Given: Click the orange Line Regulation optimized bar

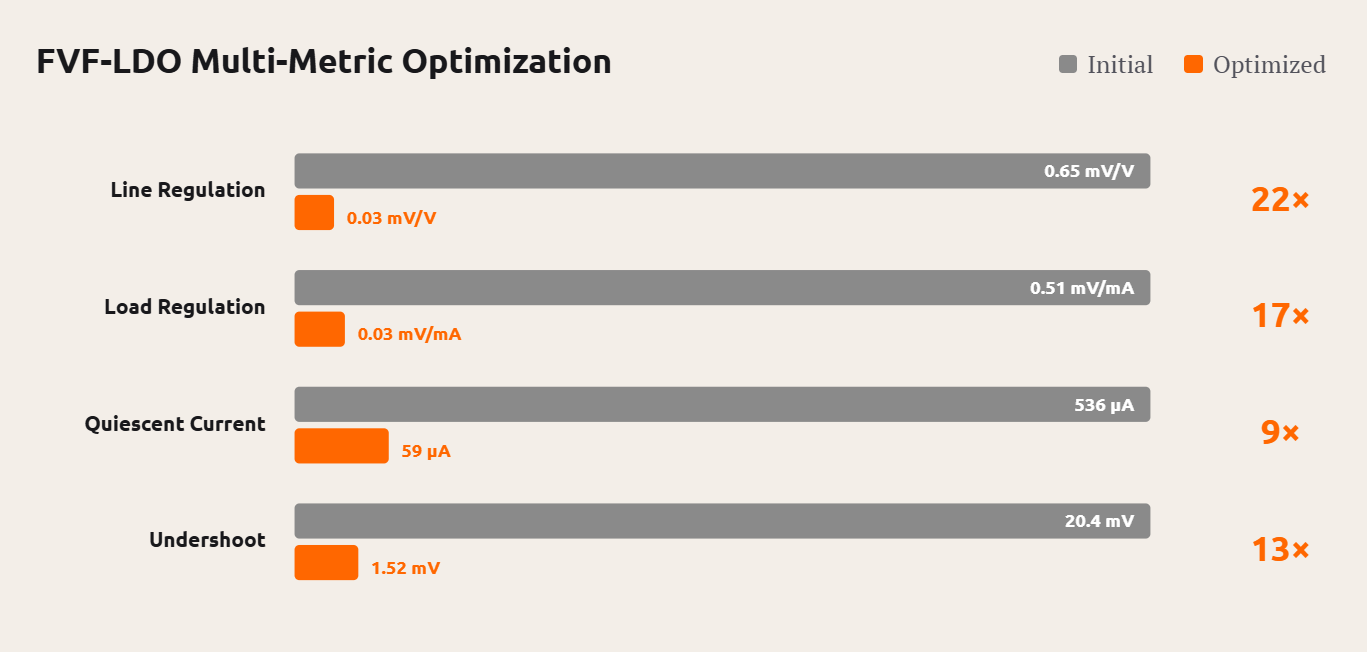Looking at the screenshot, I should [314, 213].
